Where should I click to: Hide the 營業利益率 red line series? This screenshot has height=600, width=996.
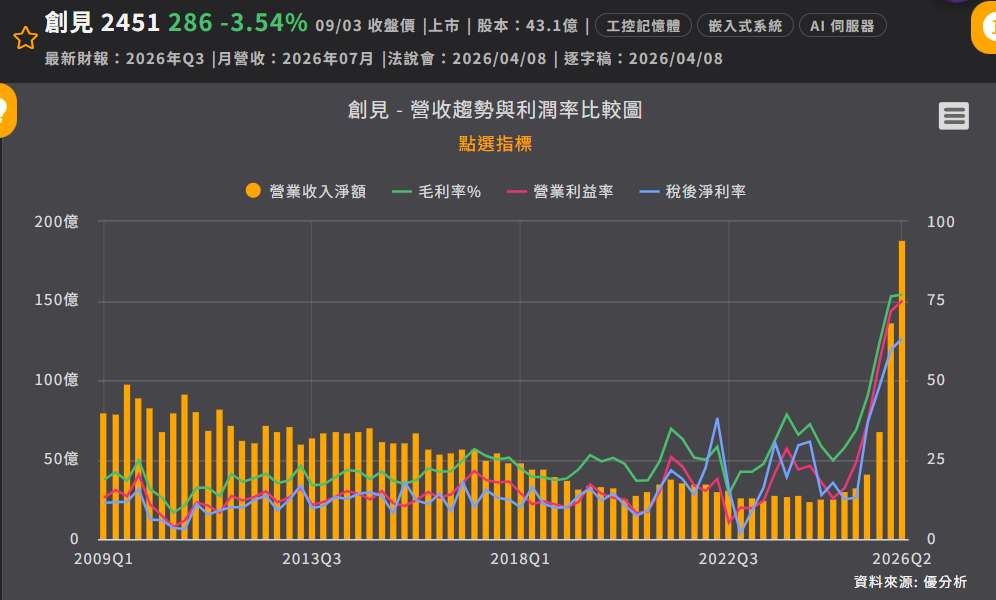pyautogui.click(x=560, y=191)
